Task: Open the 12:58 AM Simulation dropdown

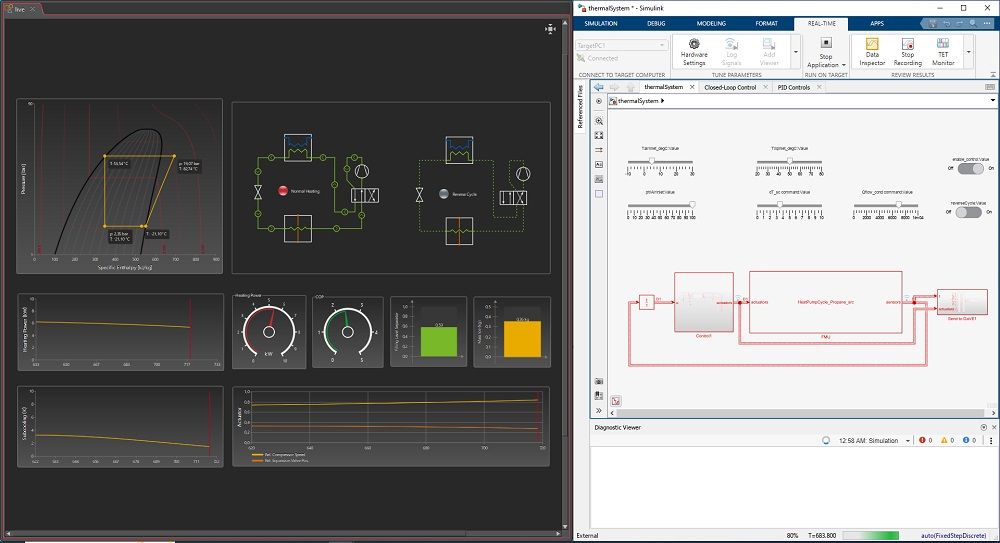Action: point(908,441)
